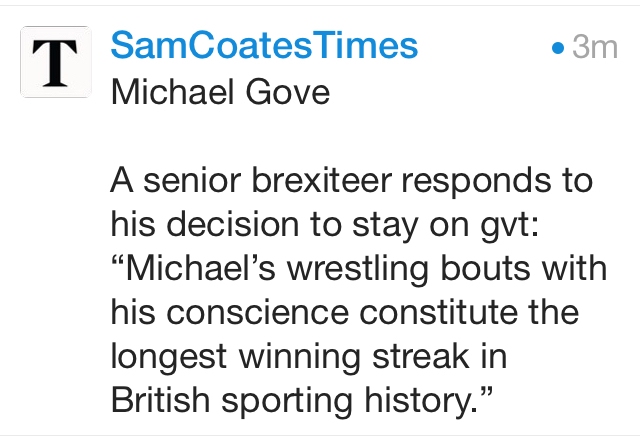Screen dimensions: 640x446
Task: Select the word "streak" in the tweet
Action: (x=421, y=357)
